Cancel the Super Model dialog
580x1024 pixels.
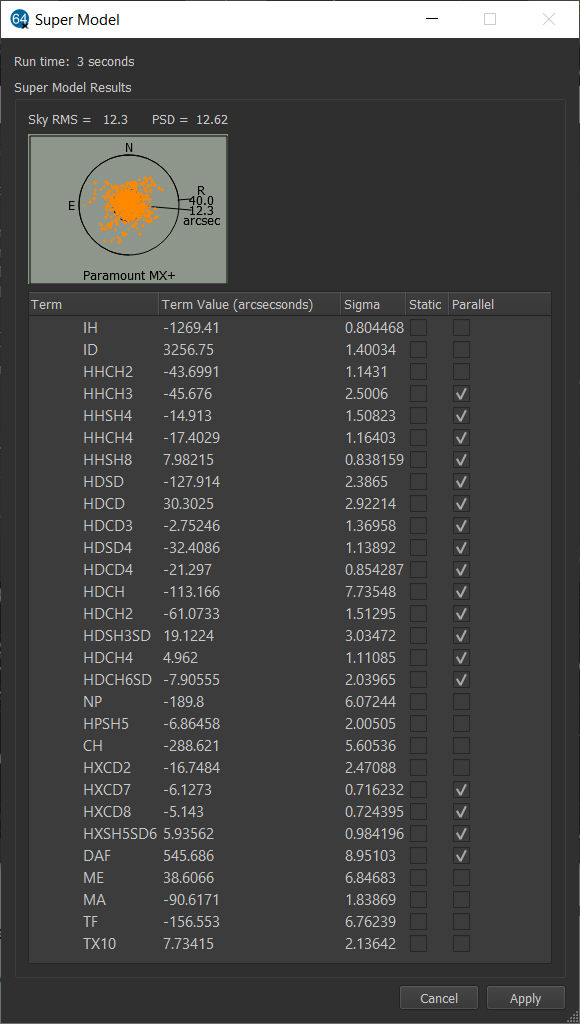(x=438, y=999)
